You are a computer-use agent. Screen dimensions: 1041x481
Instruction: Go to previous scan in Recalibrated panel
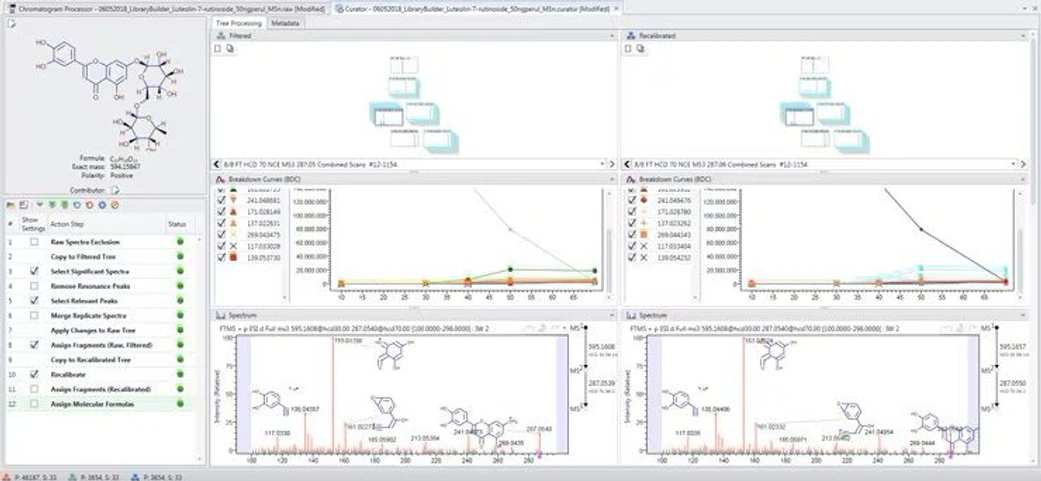tap(625, 164)
